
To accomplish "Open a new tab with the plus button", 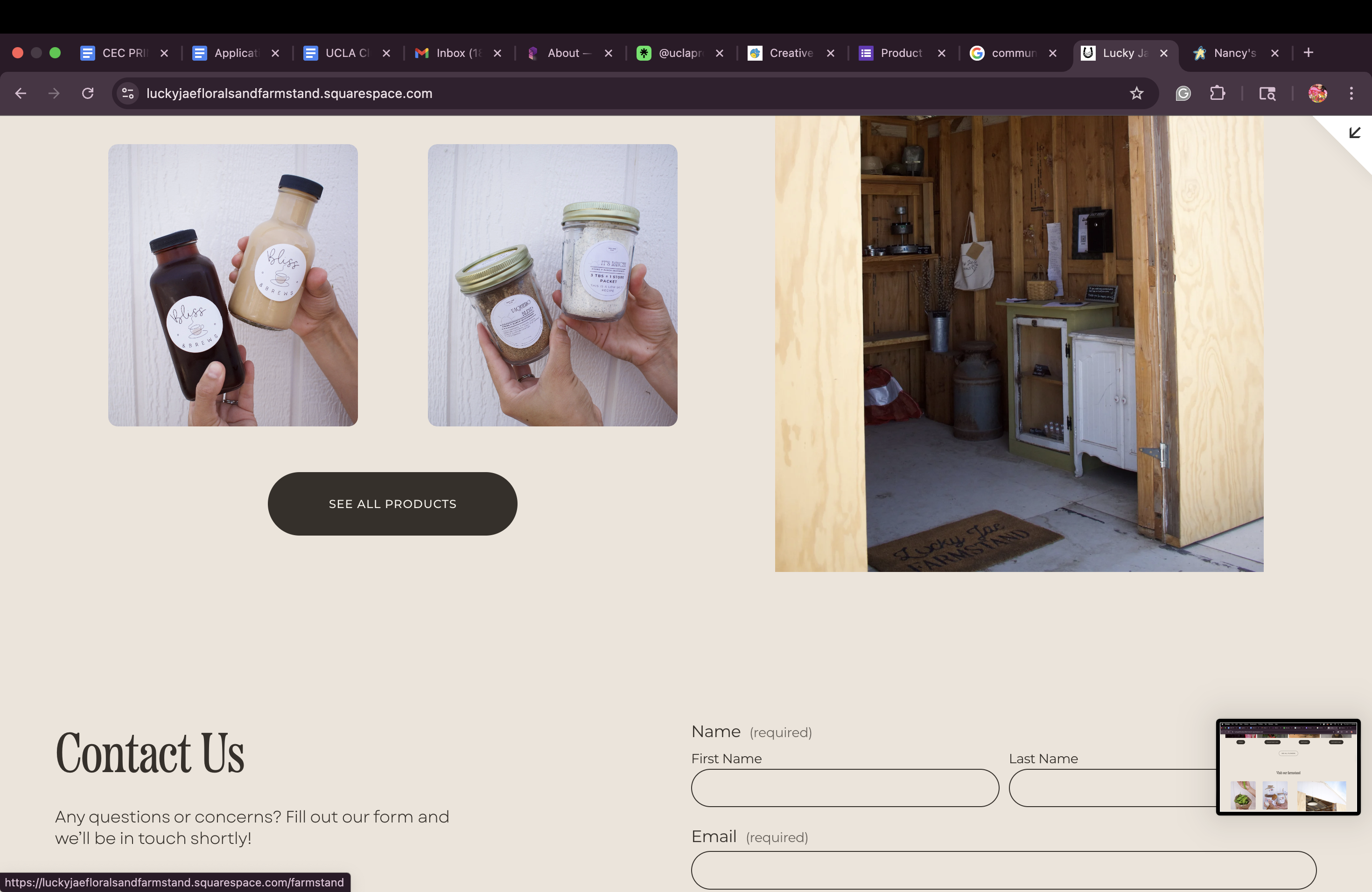I will point(1309,53).
